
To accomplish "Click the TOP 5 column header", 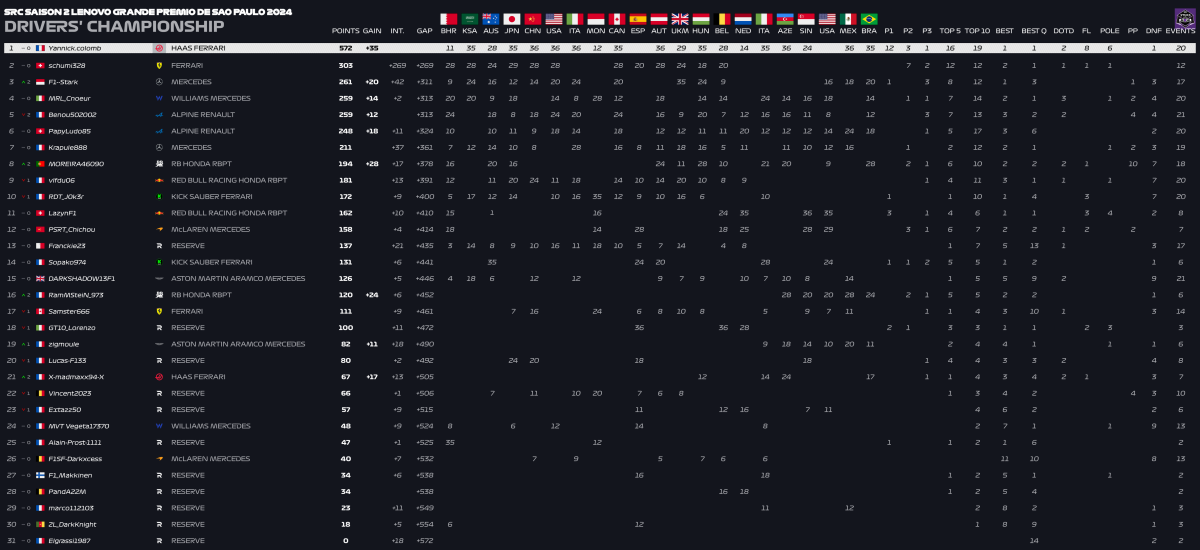I will [x=950, y=31].
